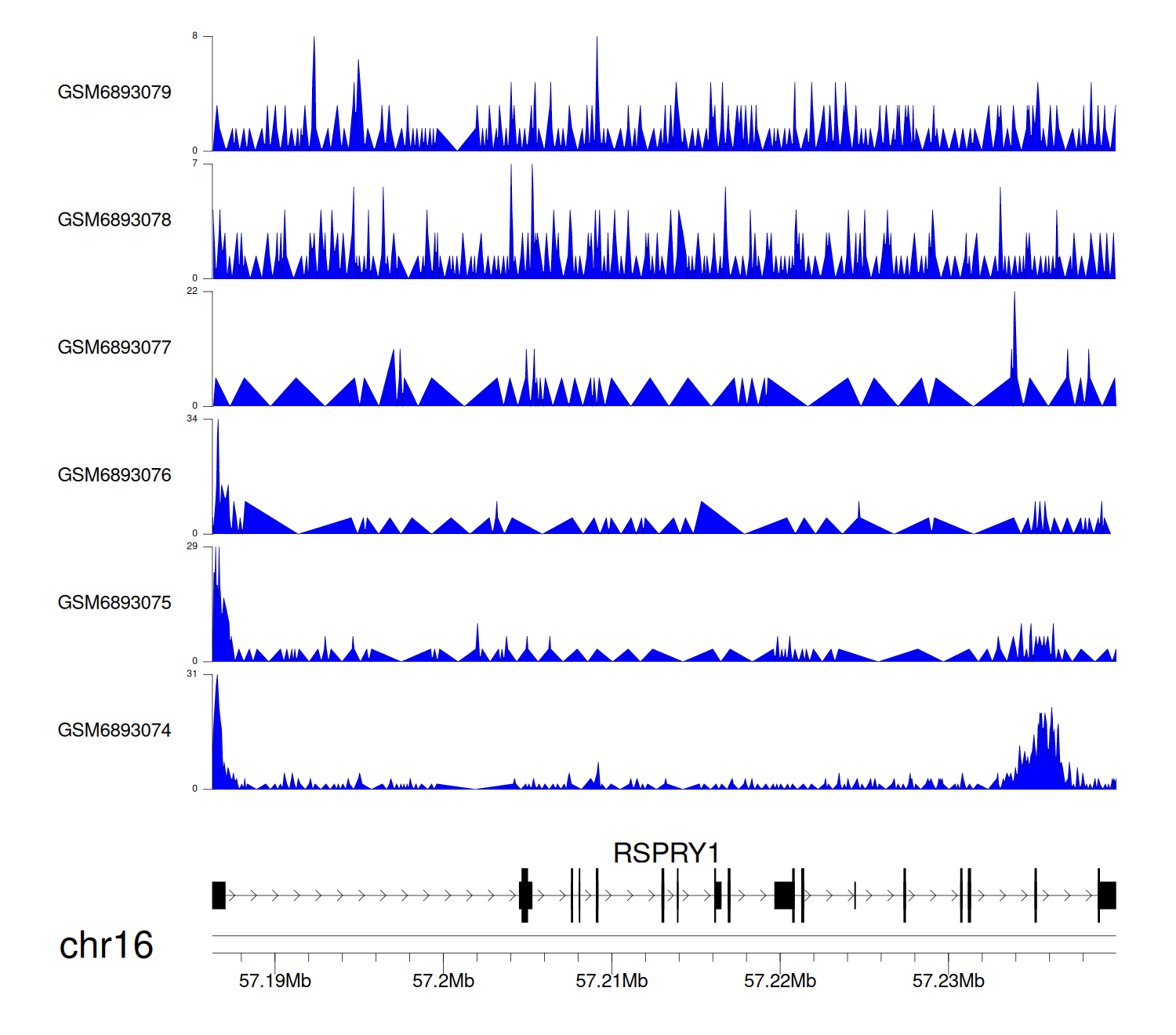Select the GSM6893076 track label
Image resolution: width=1176 pixels, height=1035 pixels.
pos(114,475)
